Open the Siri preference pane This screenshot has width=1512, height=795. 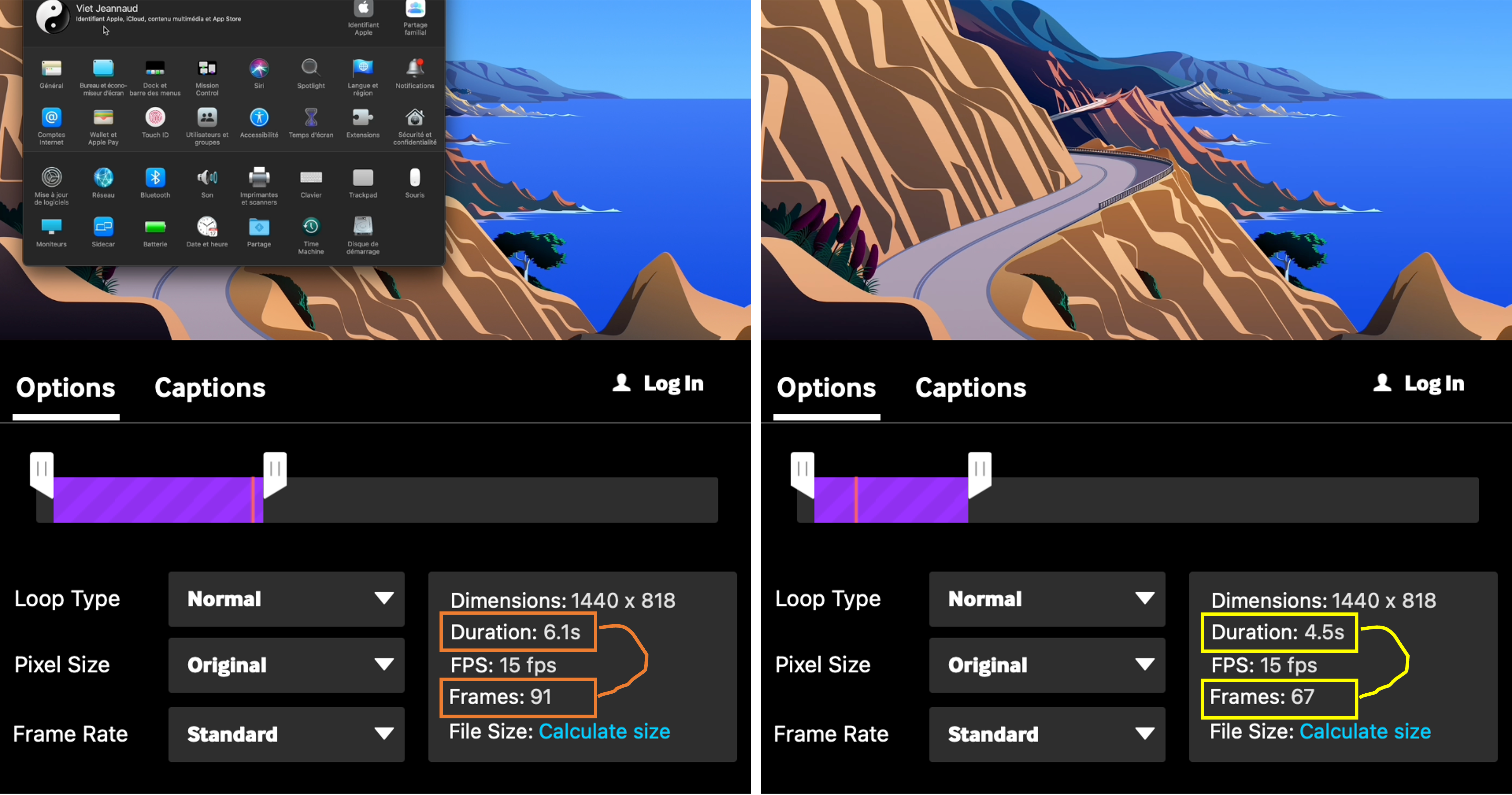point(259,69)
